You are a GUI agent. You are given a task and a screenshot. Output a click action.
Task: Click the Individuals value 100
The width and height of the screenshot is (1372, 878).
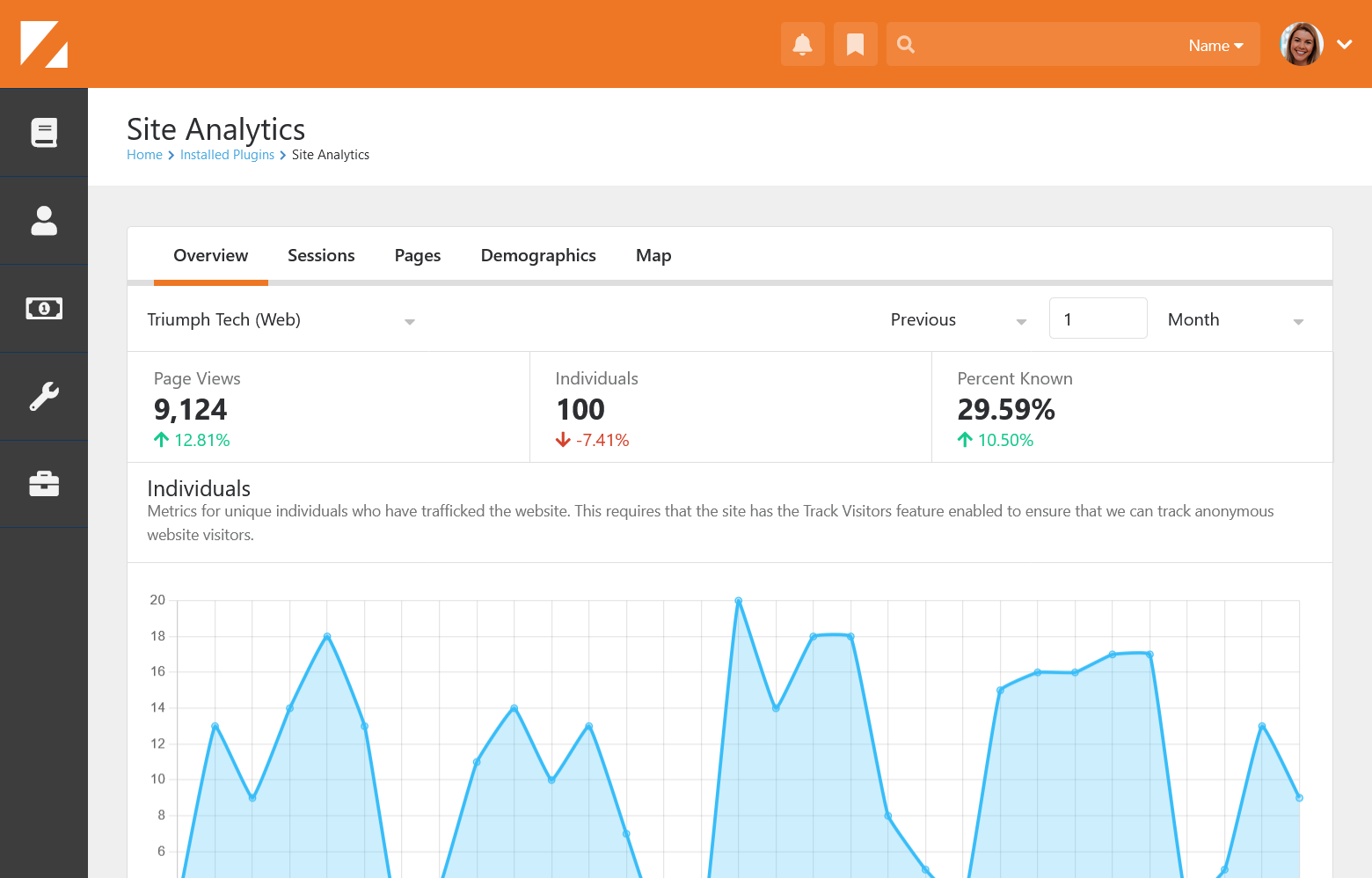[580, 410]
